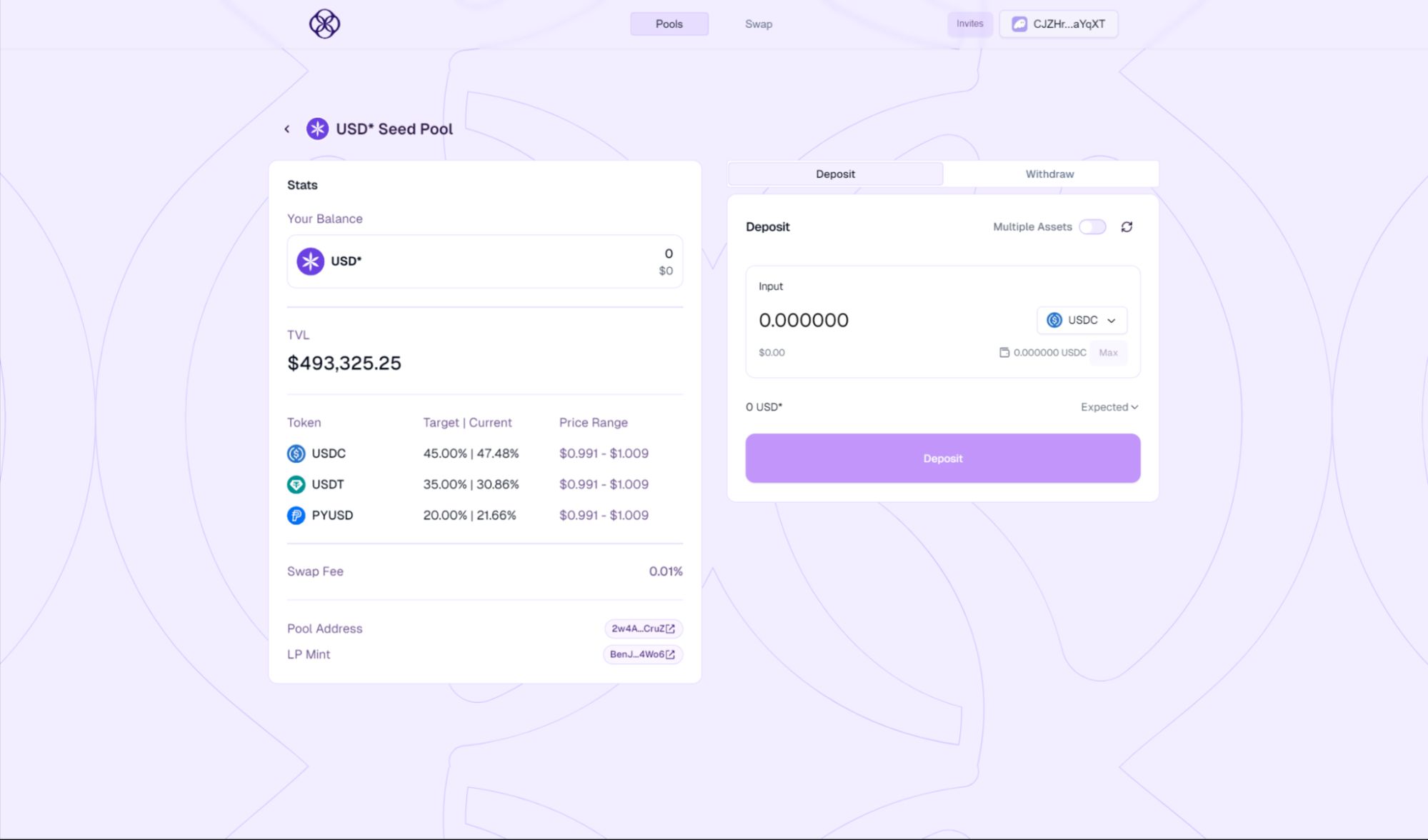Image resolution: width=1428 pixels, height=840 pixels.
Task: Go back using the left arrow
Action: point(287,129)
